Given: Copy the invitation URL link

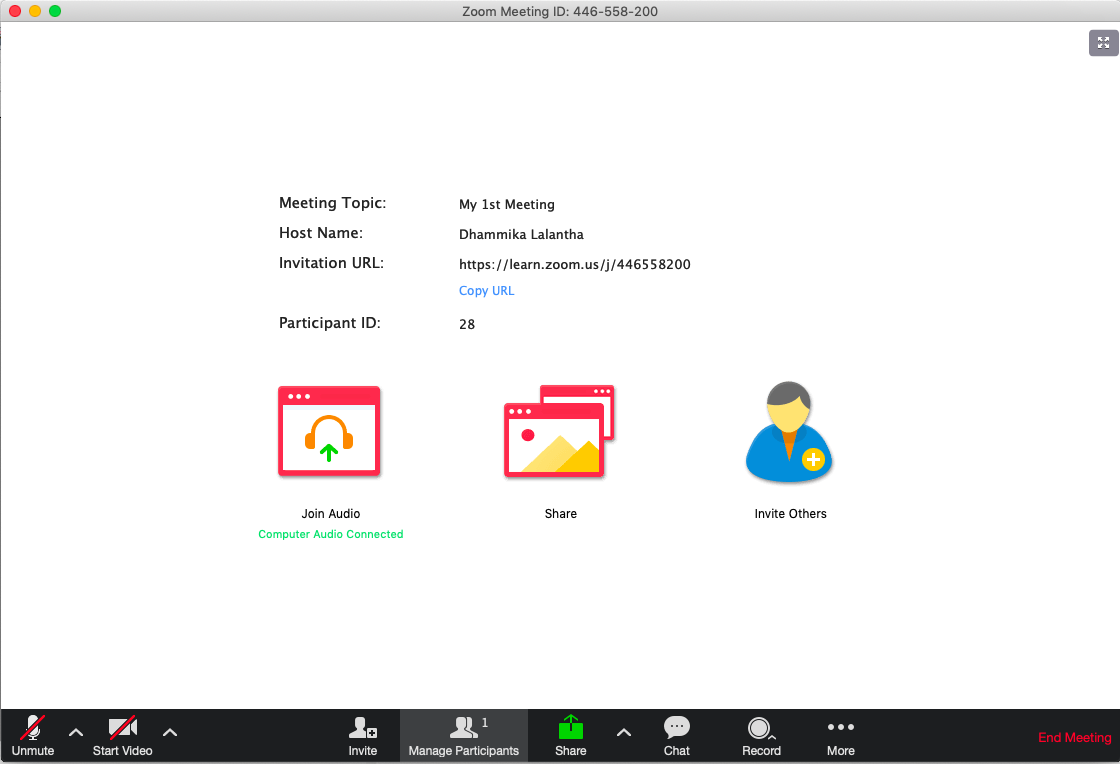Looking at the screenshot, I should [x=486, y=291].
